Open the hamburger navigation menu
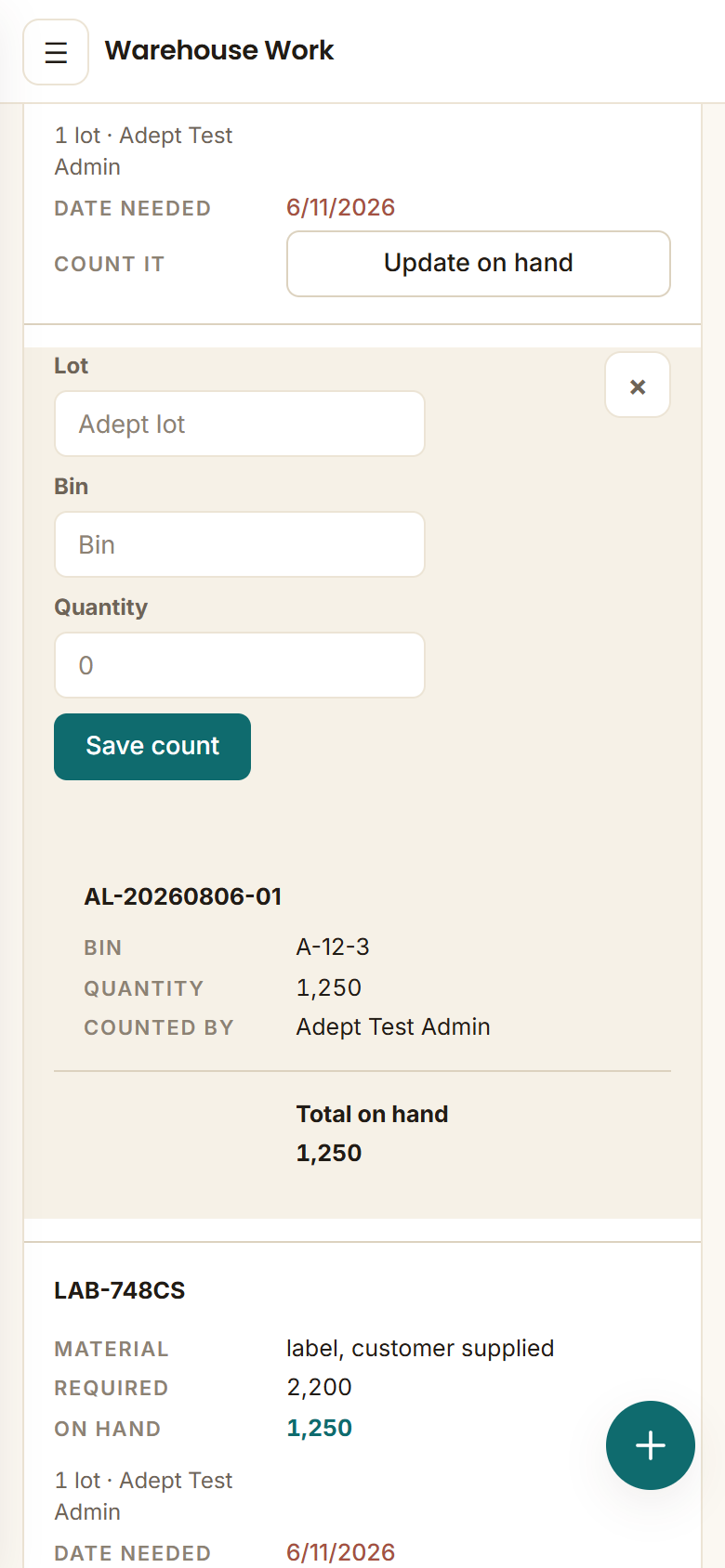Screen dimensions: 725x1568 [56, 52]
